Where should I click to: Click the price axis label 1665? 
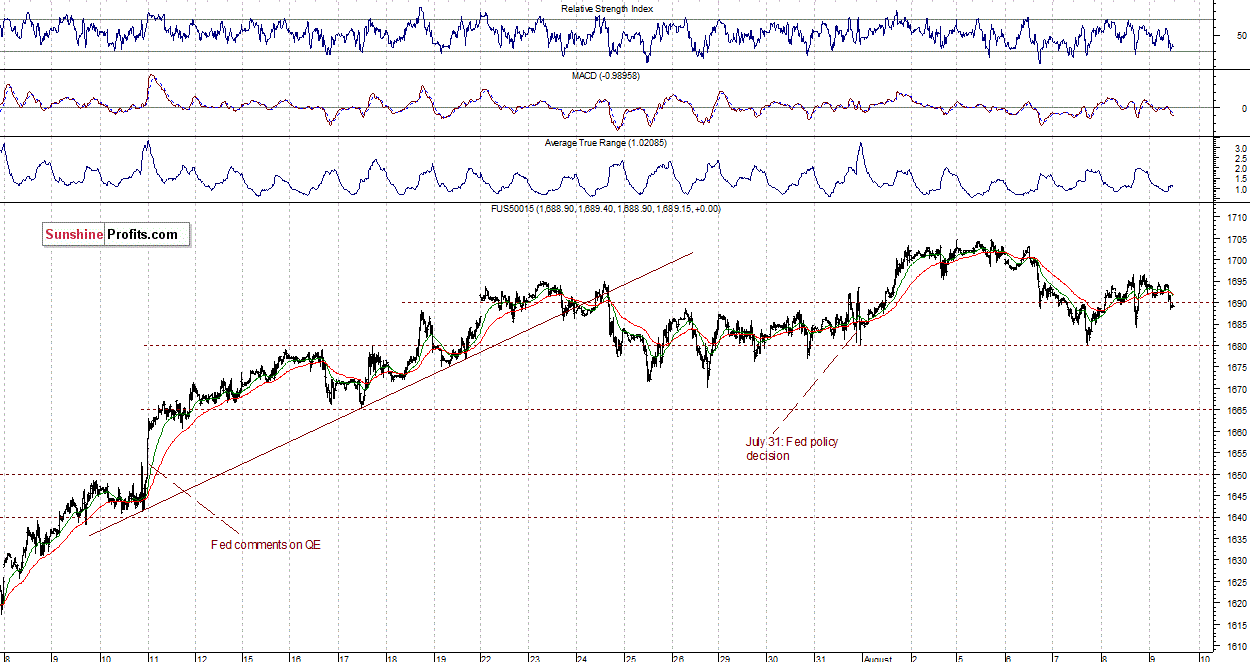[1237, 411]
